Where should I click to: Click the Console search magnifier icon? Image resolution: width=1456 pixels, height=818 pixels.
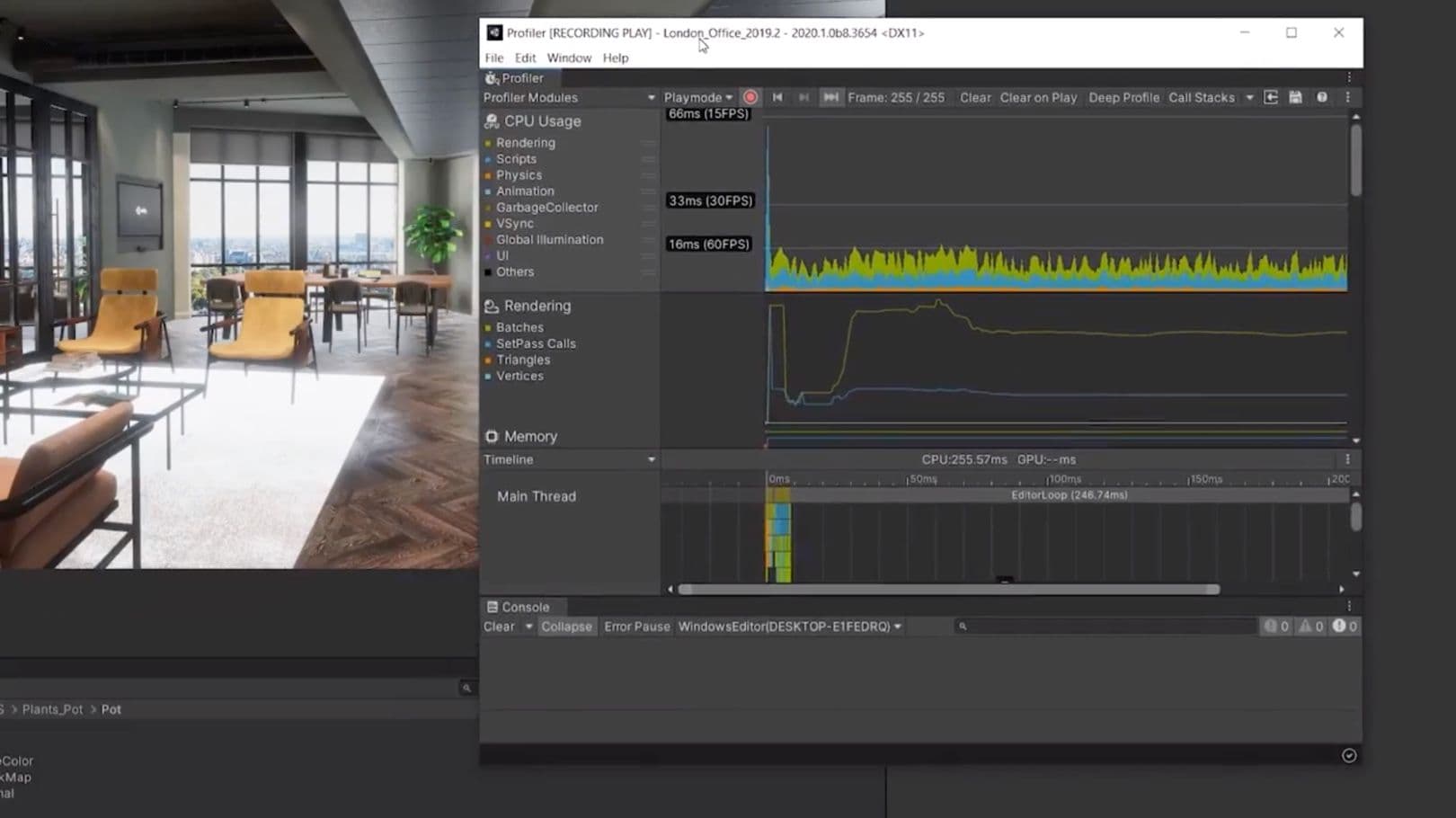point(963,627)
